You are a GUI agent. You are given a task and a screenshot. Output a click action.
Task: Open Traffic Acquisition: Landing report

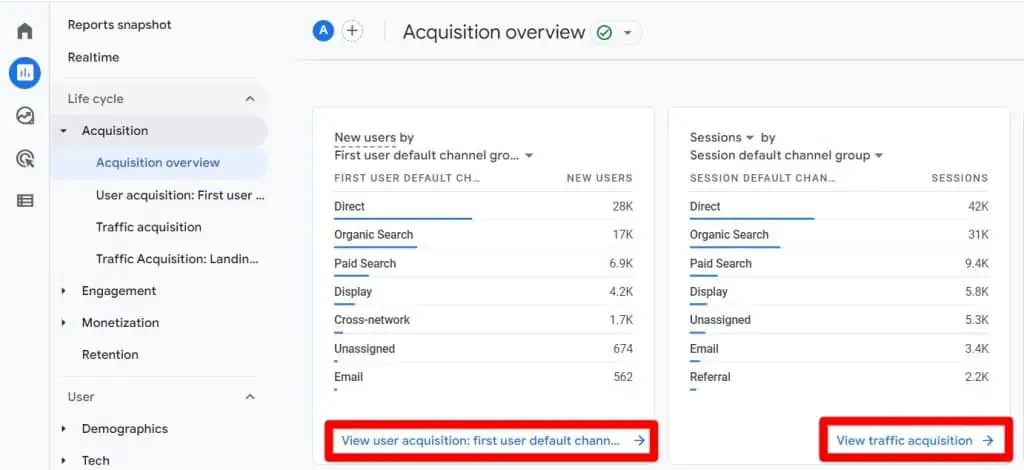point(178,258)
